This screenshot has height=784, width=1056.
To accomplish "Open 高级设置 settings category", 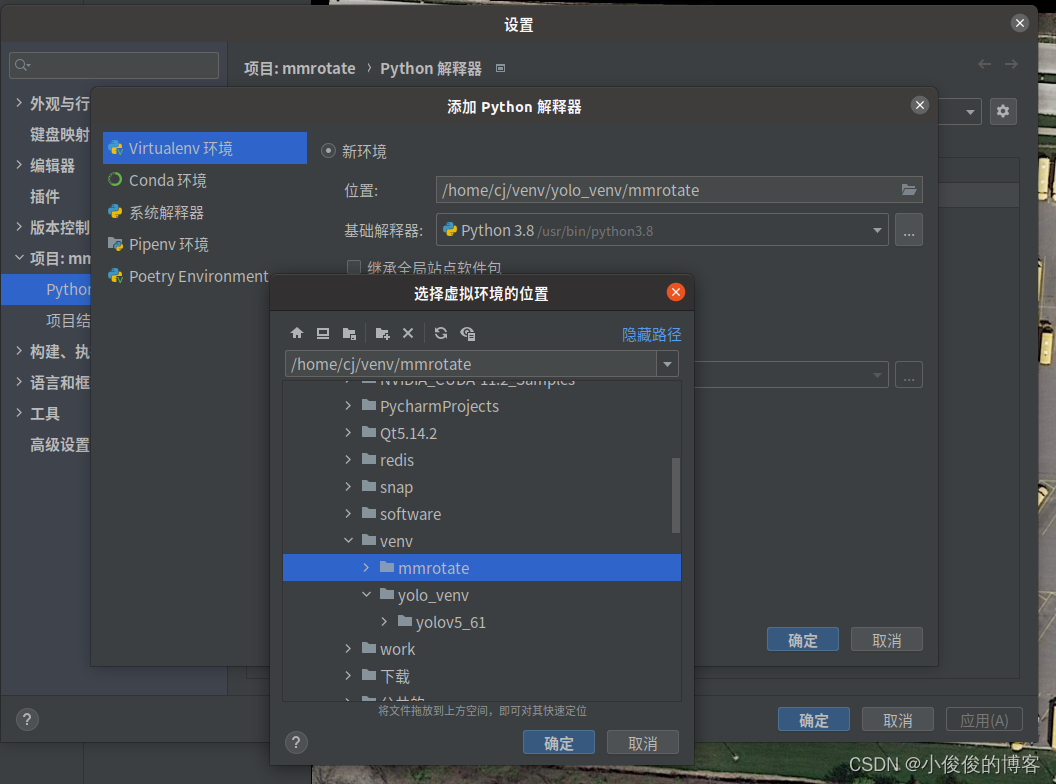I will pos(59,445).
